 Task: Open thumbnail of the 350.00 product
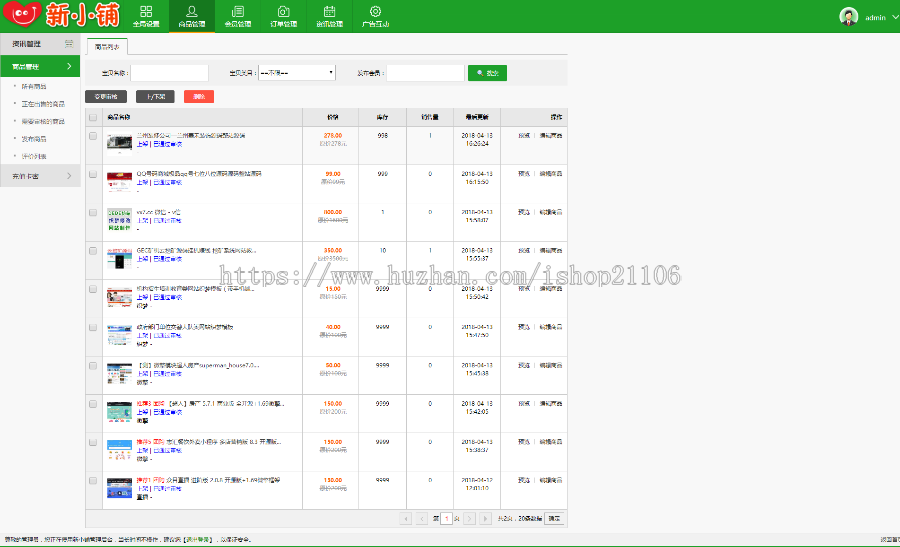pyautogui.click(x=119, y=259)
